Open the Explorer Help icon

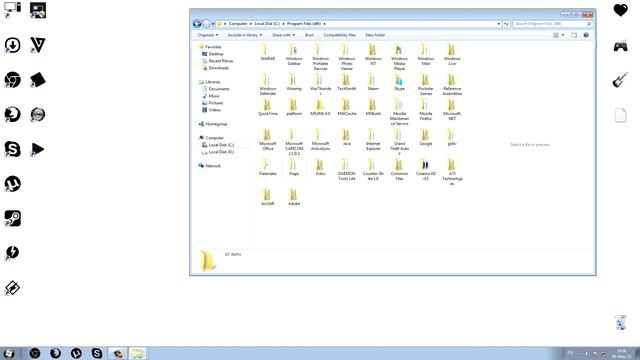point(586,35)
